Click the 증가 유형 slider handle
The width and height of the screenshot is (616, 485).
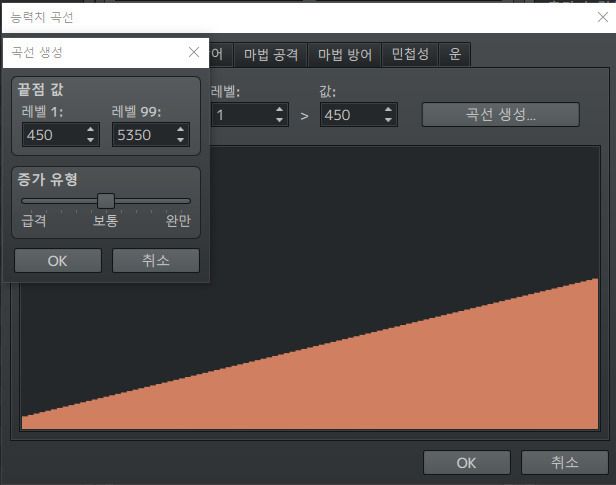tap(106, 201)
